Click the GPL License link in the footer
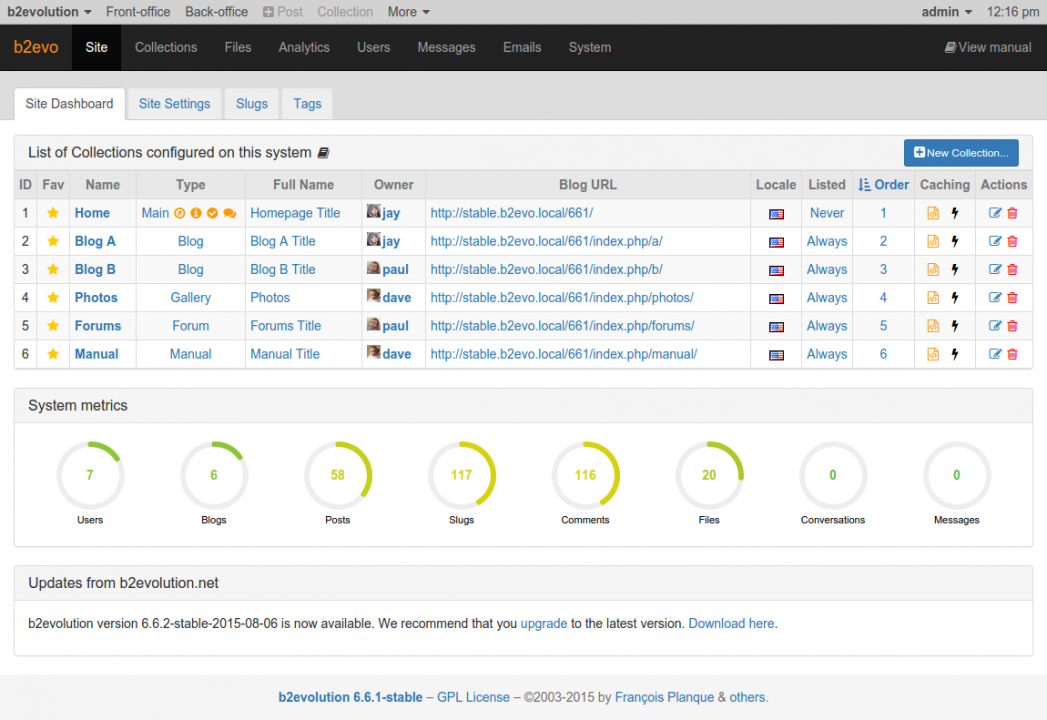The width and height of the screenshot is (1047, 720). [473, 697]
